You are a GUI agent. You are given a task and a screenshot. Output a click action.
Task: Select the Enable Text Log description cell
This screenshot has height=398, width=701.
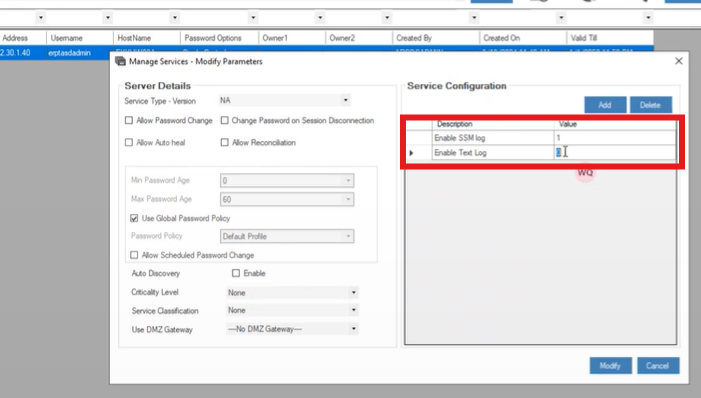(493, 152)
